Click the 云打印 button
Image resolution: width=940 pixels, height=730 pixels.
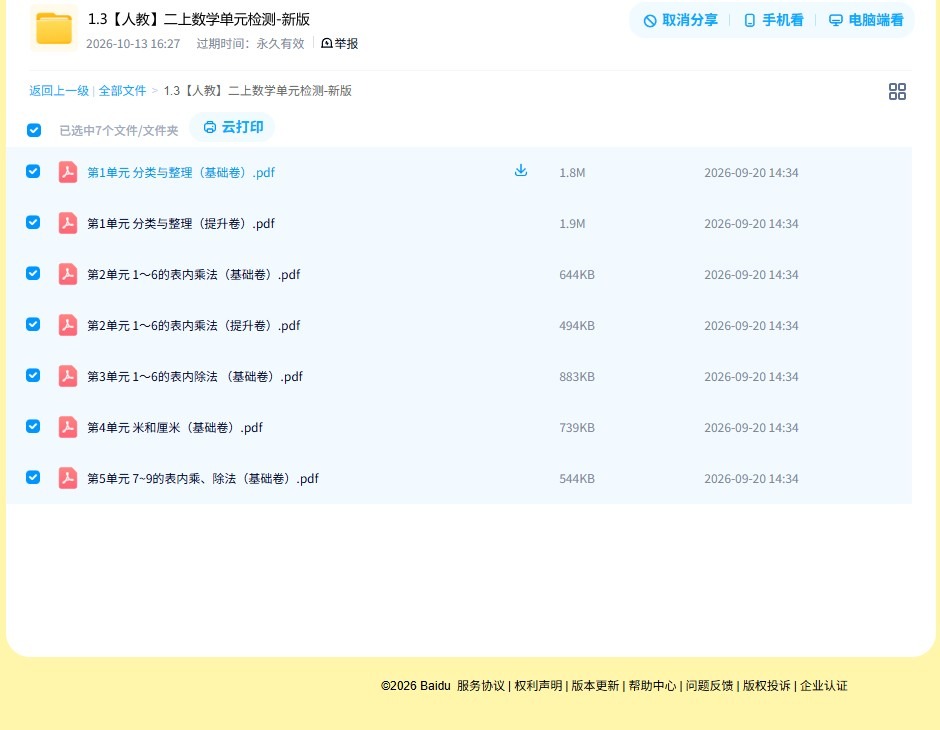[x=233, y=127]
